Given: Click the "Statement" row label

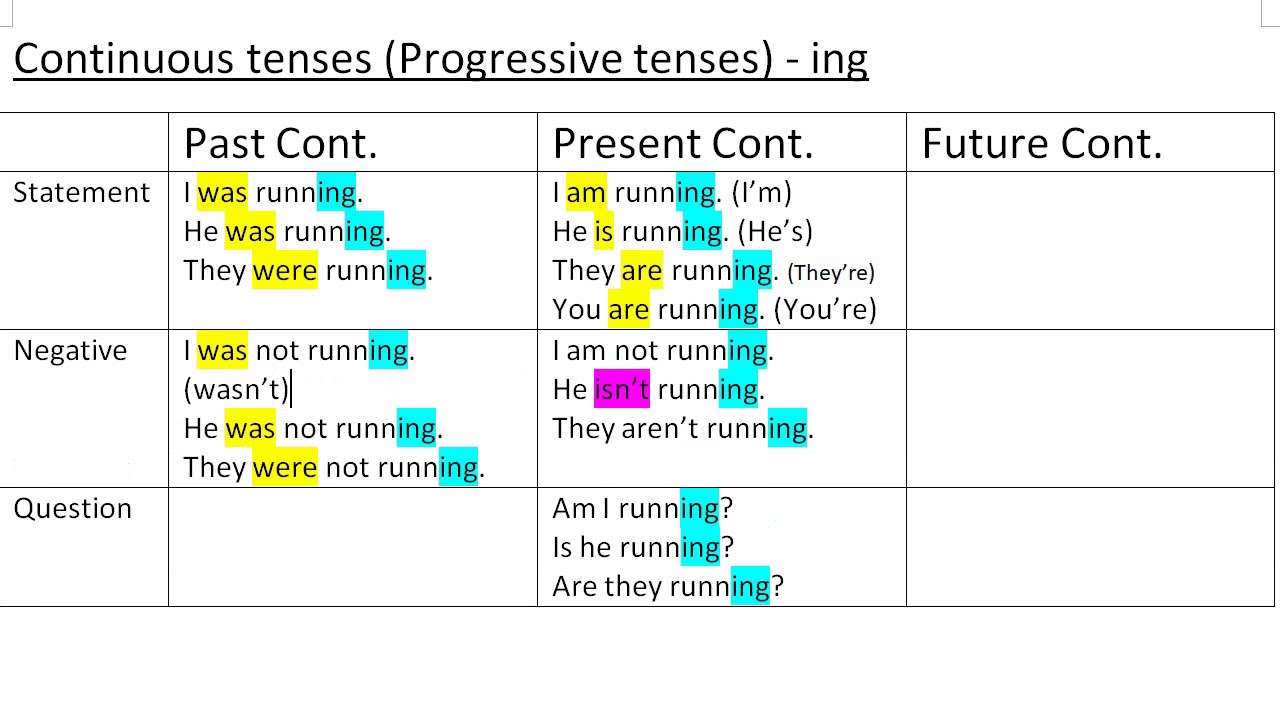Looking at the screenshot, I should [x=81, y=193].
